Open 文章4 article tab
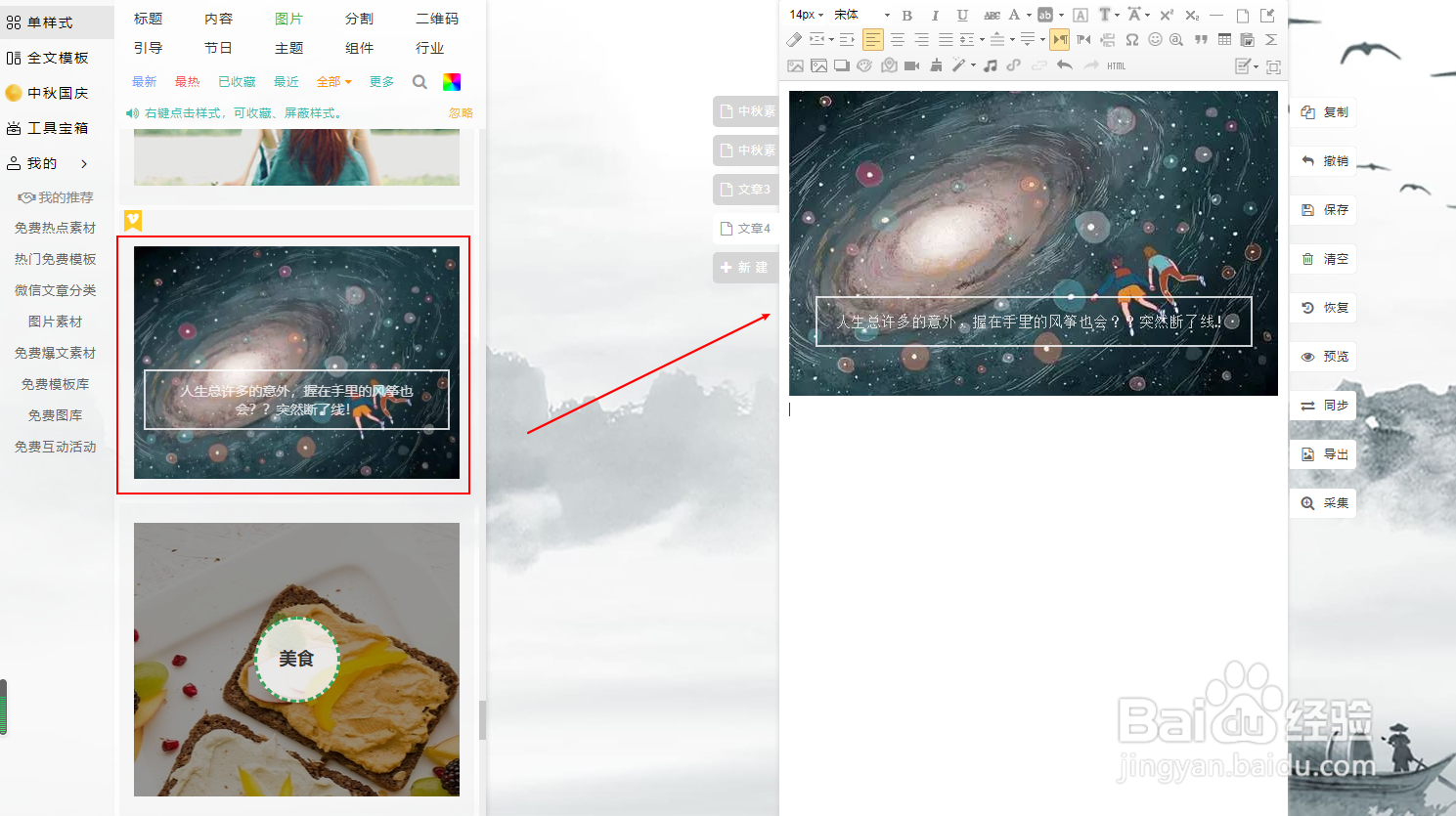This screenshot has height=816, width=1456. (745, 229)
